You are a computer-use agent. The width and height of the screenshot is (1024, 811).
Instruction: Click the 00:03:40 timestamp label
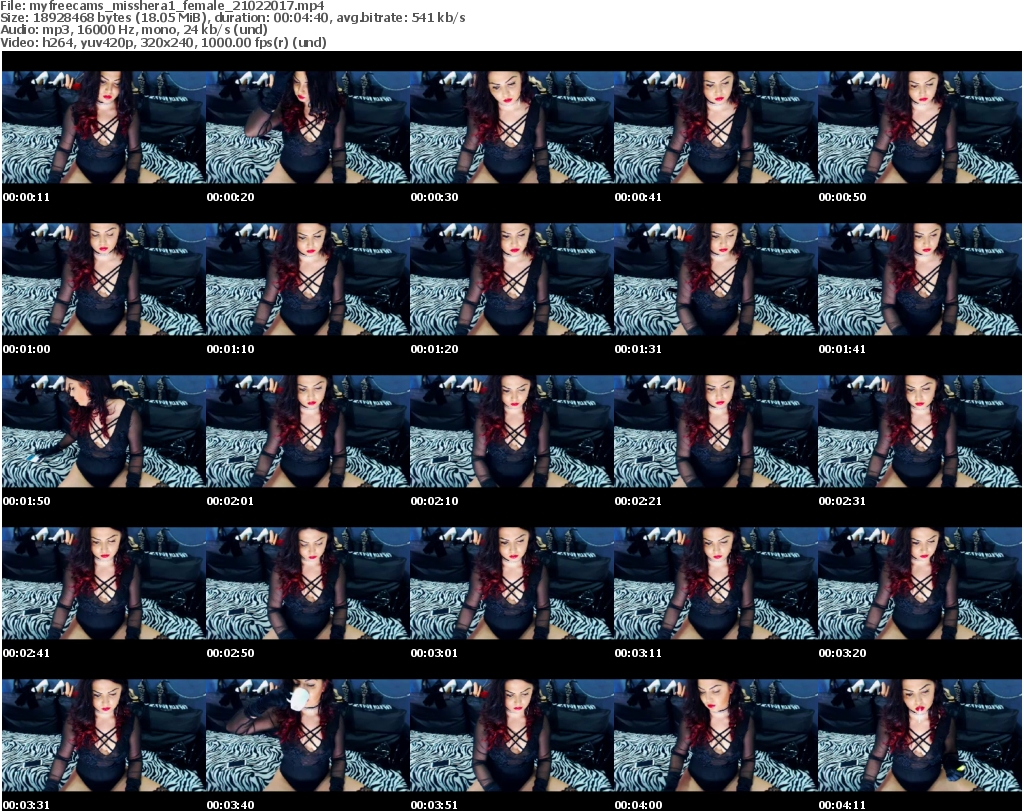click(x=231, y=805)
